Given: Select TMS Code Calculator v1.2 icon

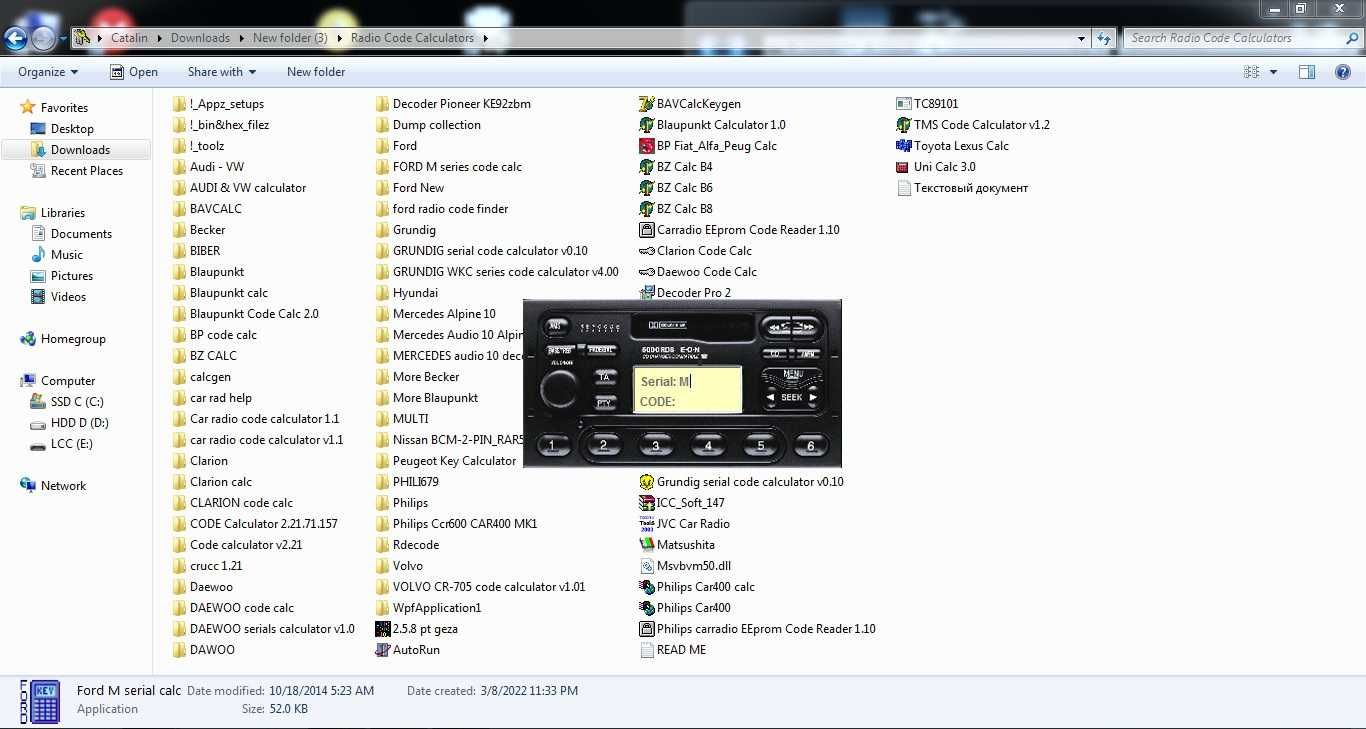Looking at the screenshot, I should click(x=904, y=125).
